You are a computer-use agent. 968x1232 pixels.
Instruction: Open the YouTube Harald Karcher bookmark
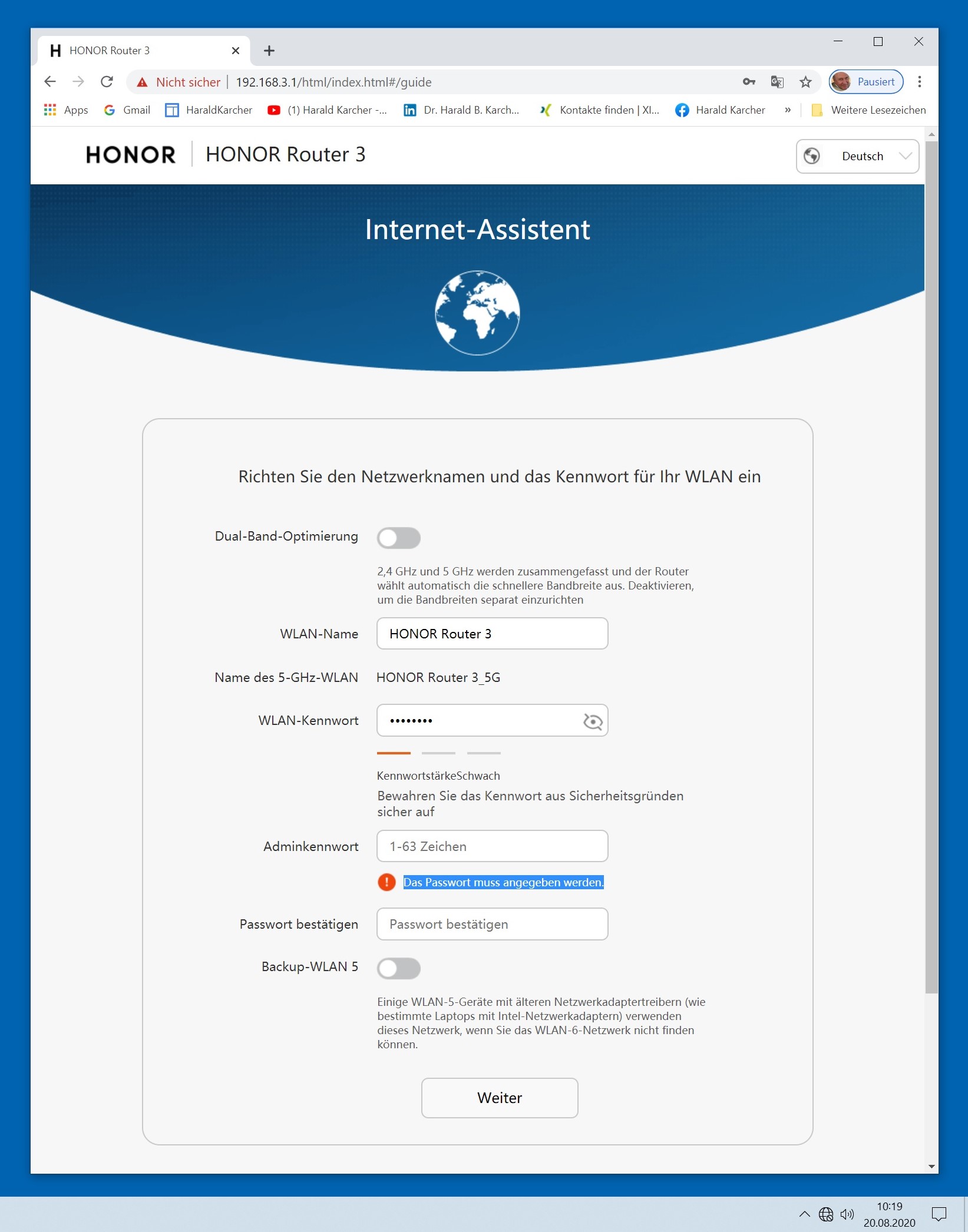point(327,110)
